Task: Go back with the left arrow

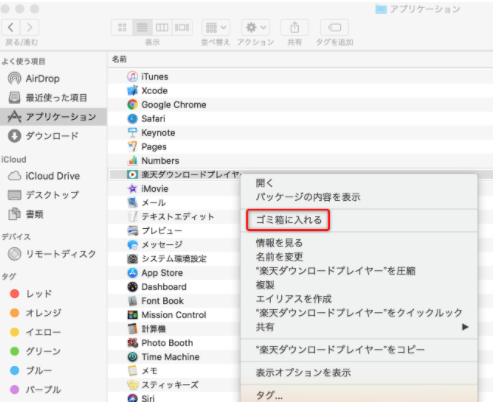Action: 11,27
